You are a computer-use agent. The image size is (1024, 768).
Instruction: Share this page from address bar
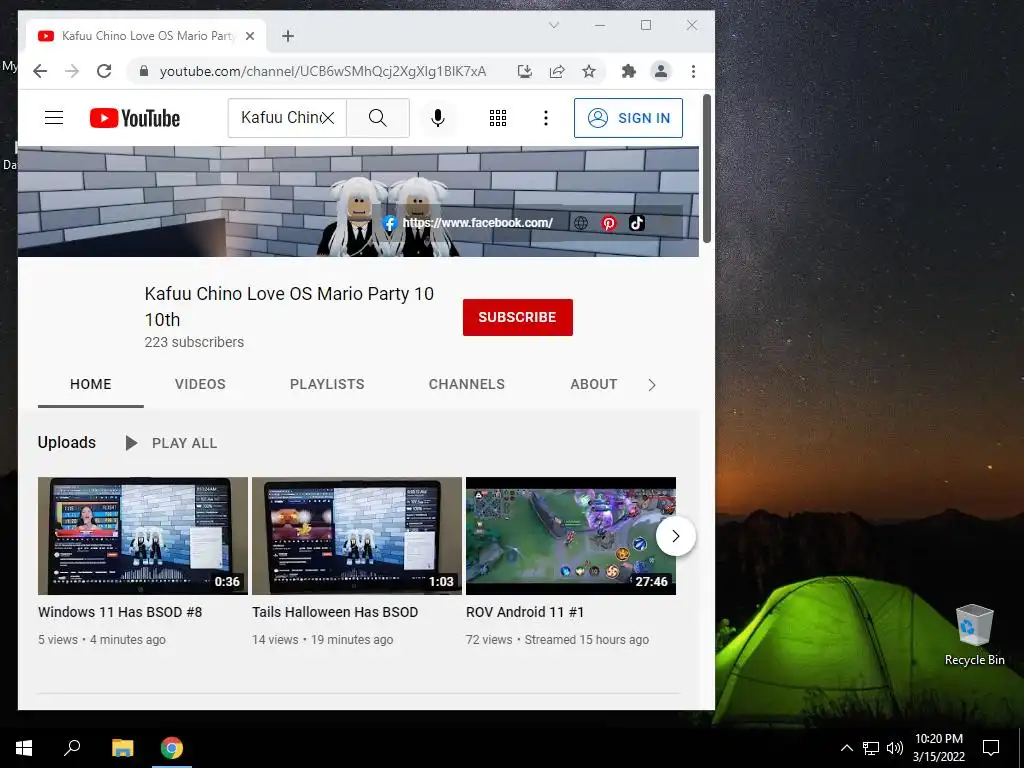[x=557, y=71]
